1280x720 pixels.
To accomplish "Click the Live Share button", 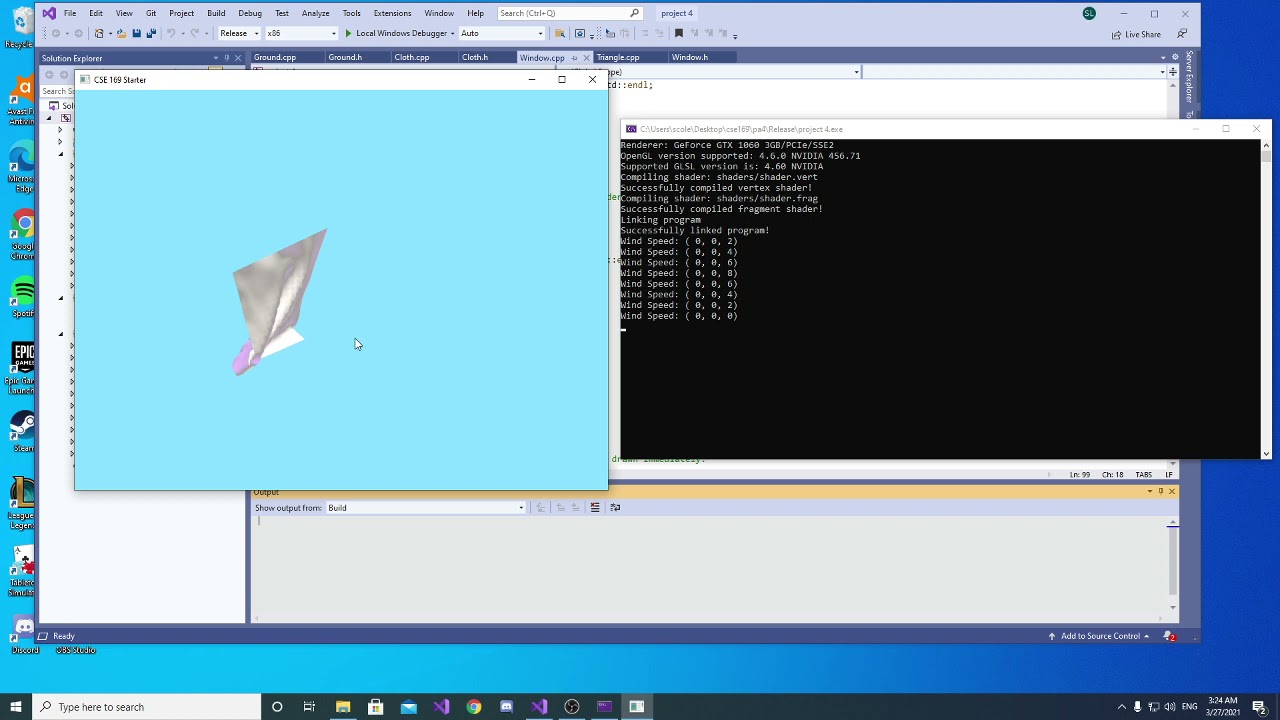I will [1136, 34].
